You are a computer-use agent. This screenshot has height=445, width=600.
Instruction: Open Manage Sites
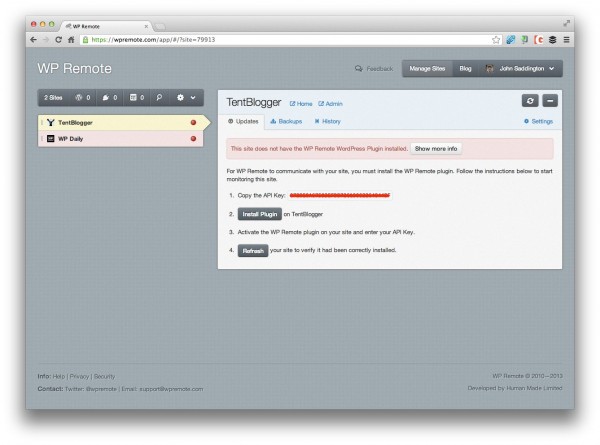pos(427,68)
